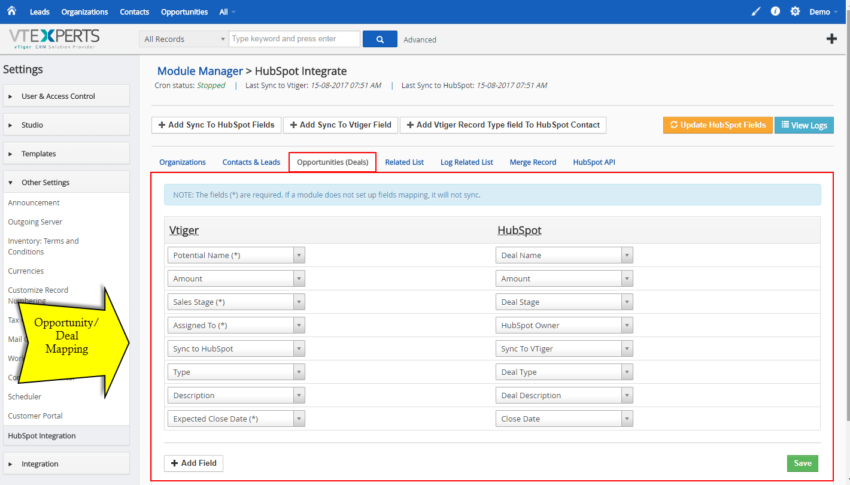This screenshot has height=485, width=850.
Task: Open the Sales Stage (*) dropdown
Action: point(236,302)
